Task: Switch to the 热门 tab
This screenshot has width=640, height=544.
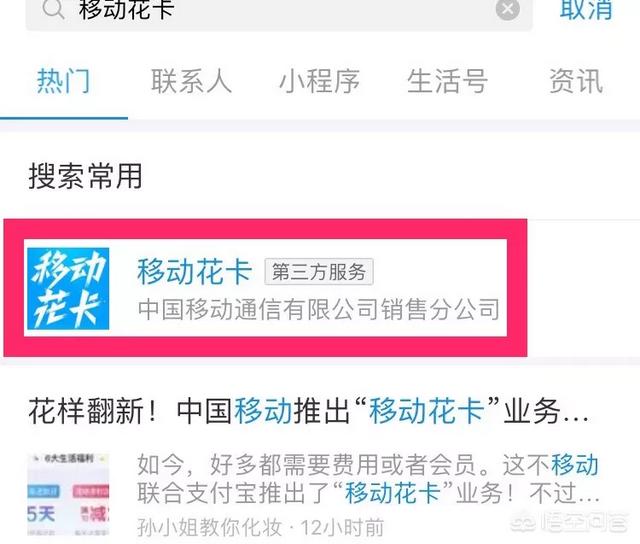Action: click(64, 81)
